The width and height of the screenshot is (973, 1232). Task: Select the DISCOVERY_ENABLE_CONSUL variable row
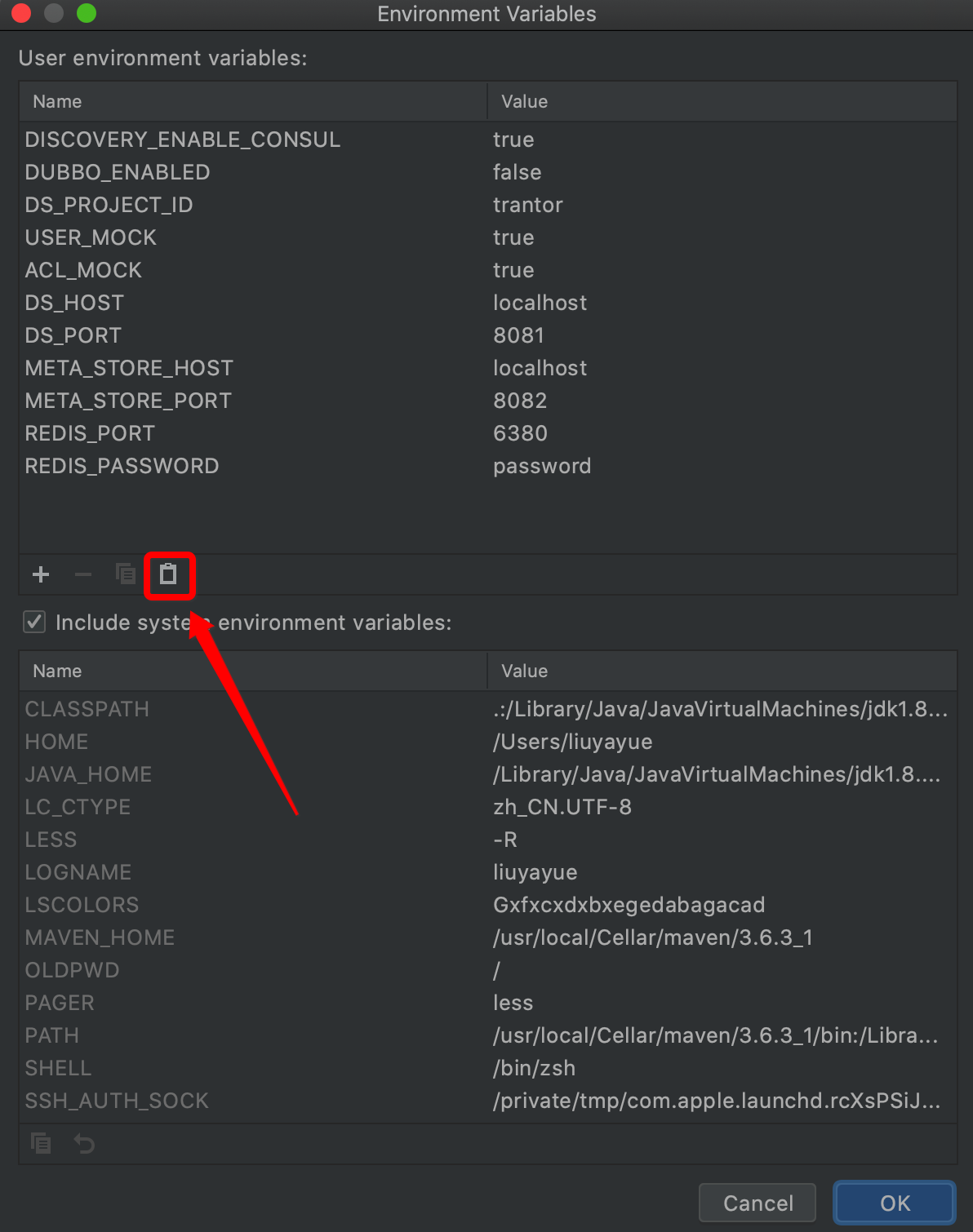point(183,139)
